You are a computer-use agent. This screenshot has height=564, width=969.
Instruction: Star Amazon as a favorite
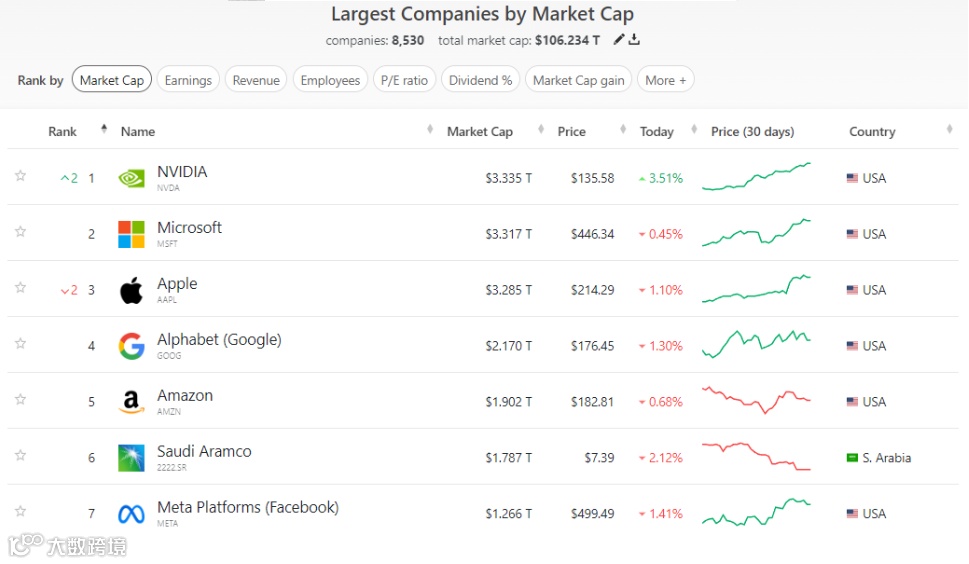[x=20, y=400]
